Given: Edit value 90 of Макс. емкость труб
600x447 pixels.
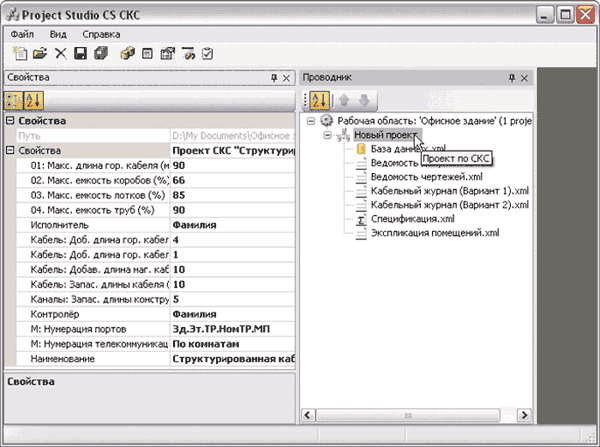Looking at the screenshot, I should [233, 210].
